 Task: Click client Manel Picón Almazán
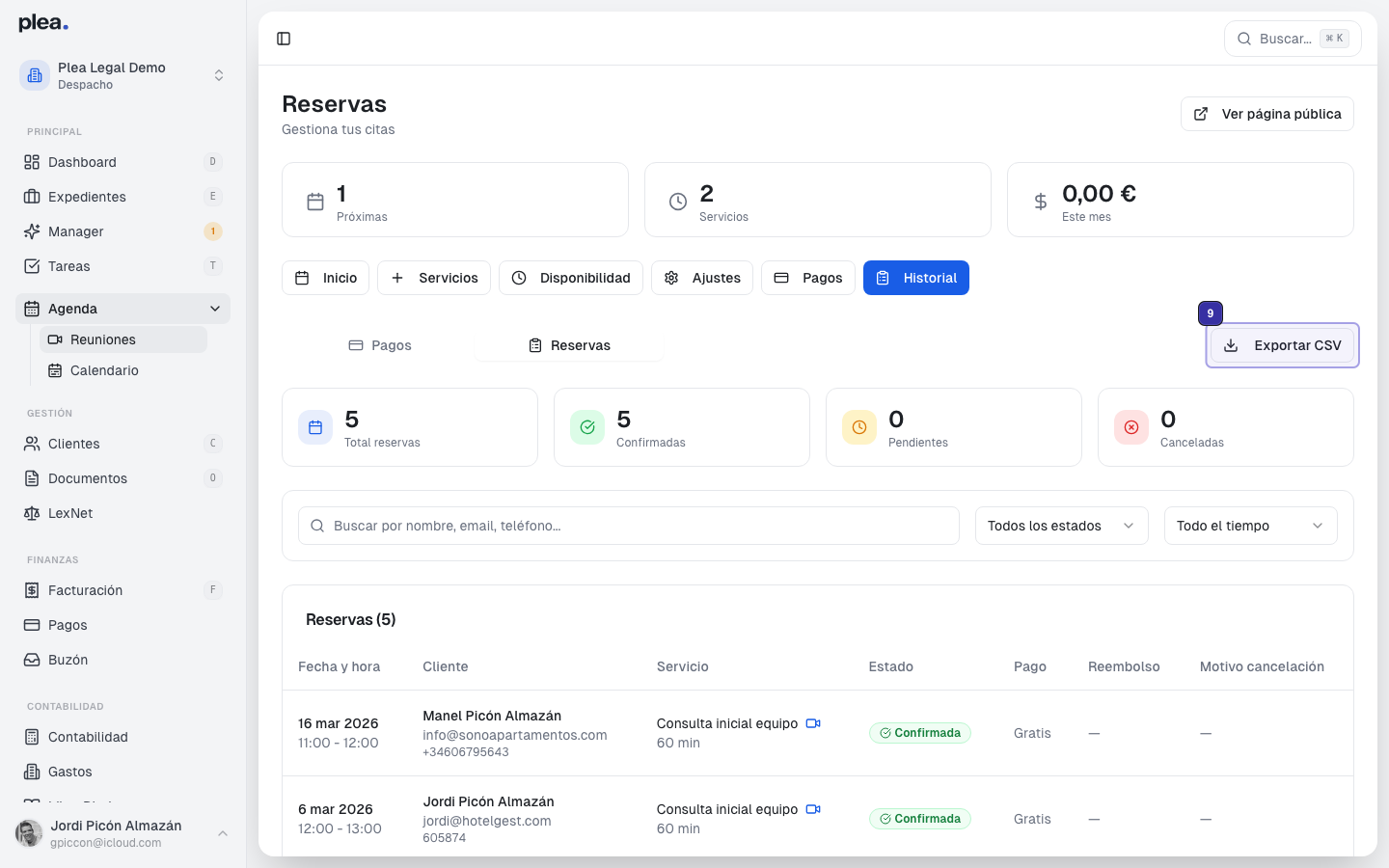click(x=492, y=716)
